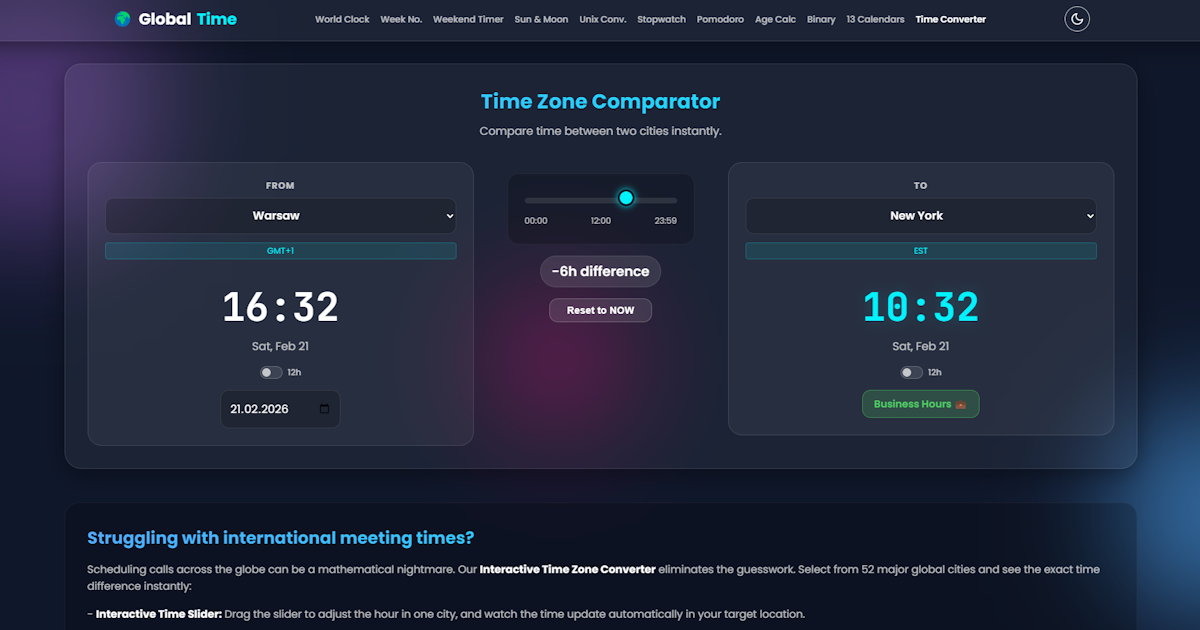Click the EST timezone label
The height and width of the screenshot is (630, 1200).
[x=921, y=251]
